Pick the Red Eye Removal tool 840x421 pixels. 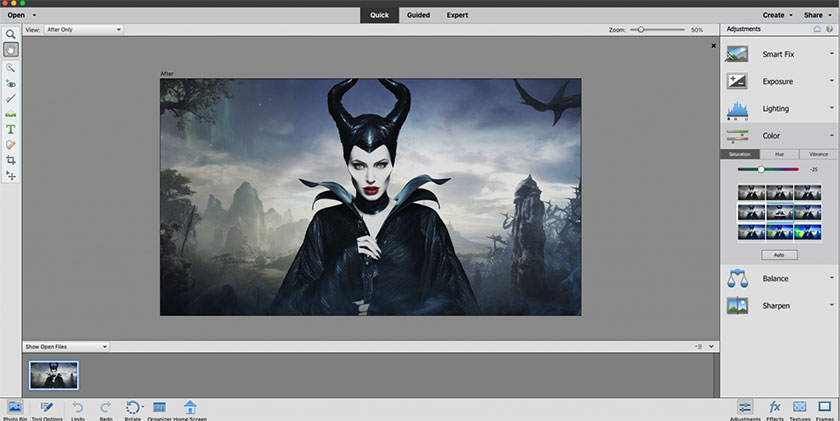pos(10,84)
